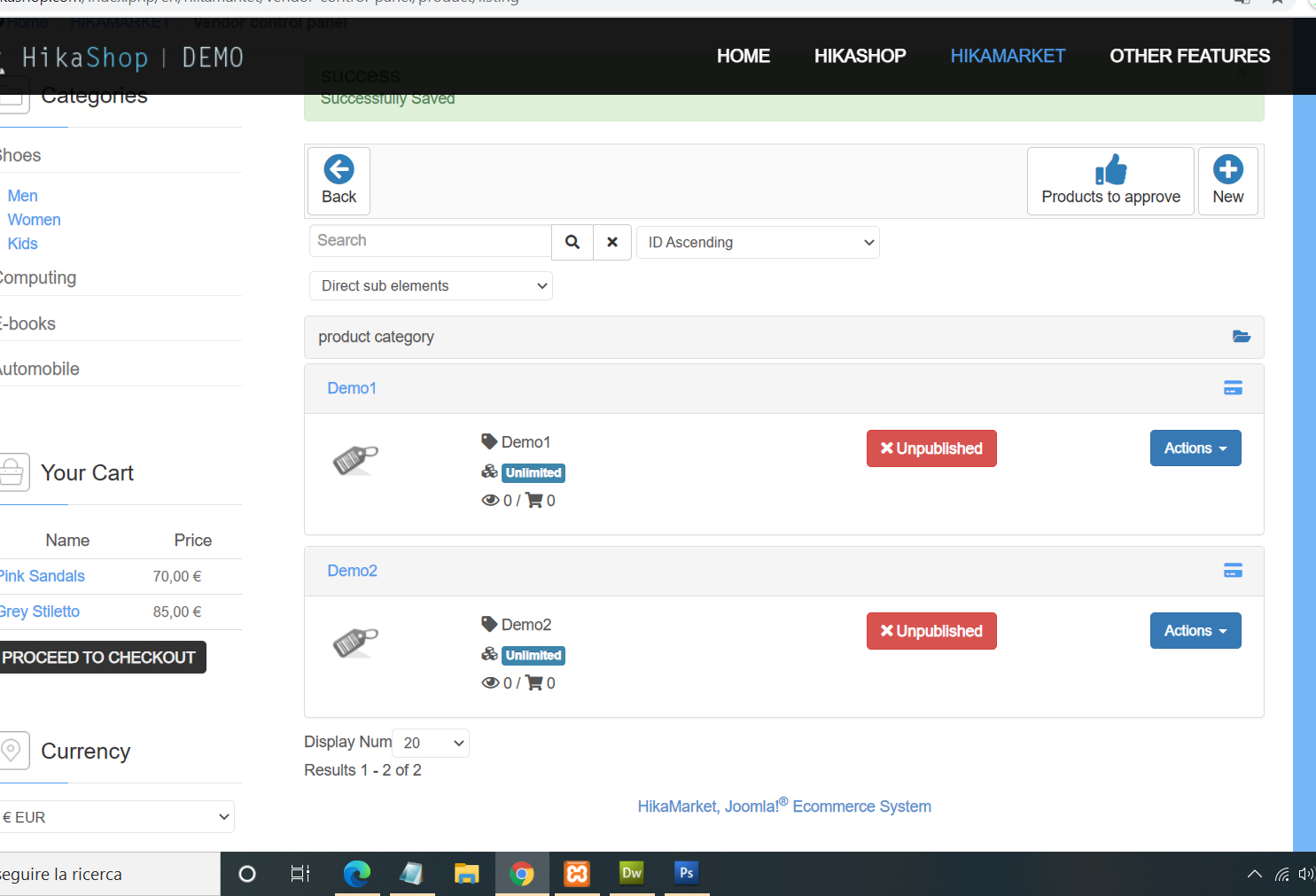This screenshot has height=896, width=1316.
Task: Open the E-books category
Action: click(x=27, y=323)
